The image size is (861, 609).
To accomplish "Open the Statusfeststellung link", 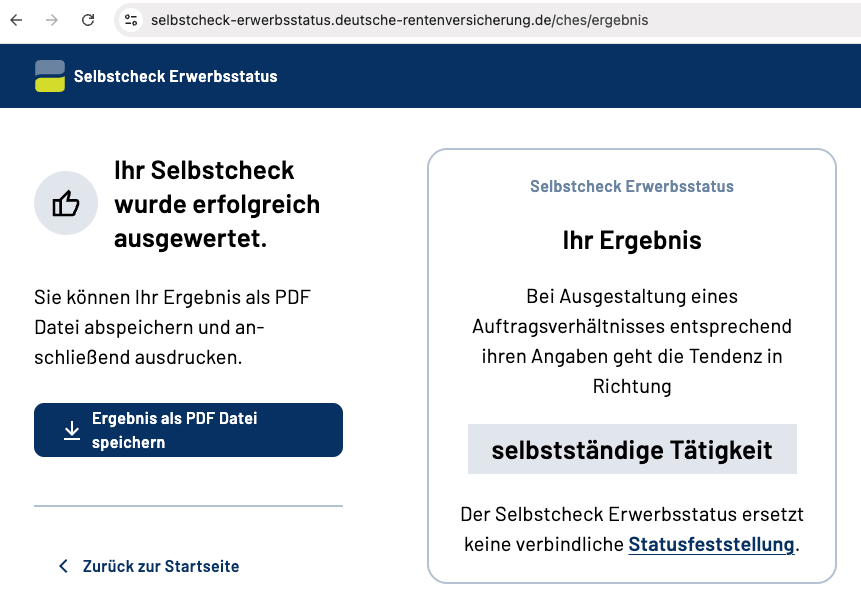I will pyautogui.click(x=710, y=544).
